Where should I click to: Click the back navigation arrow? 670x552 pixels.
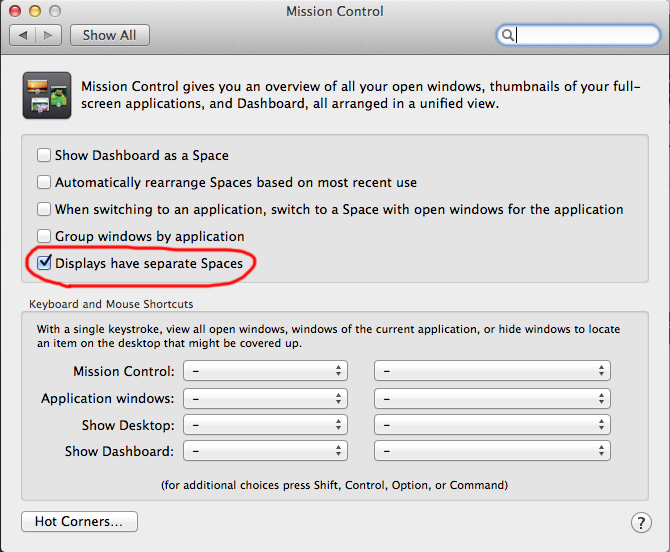pos(23,35)
